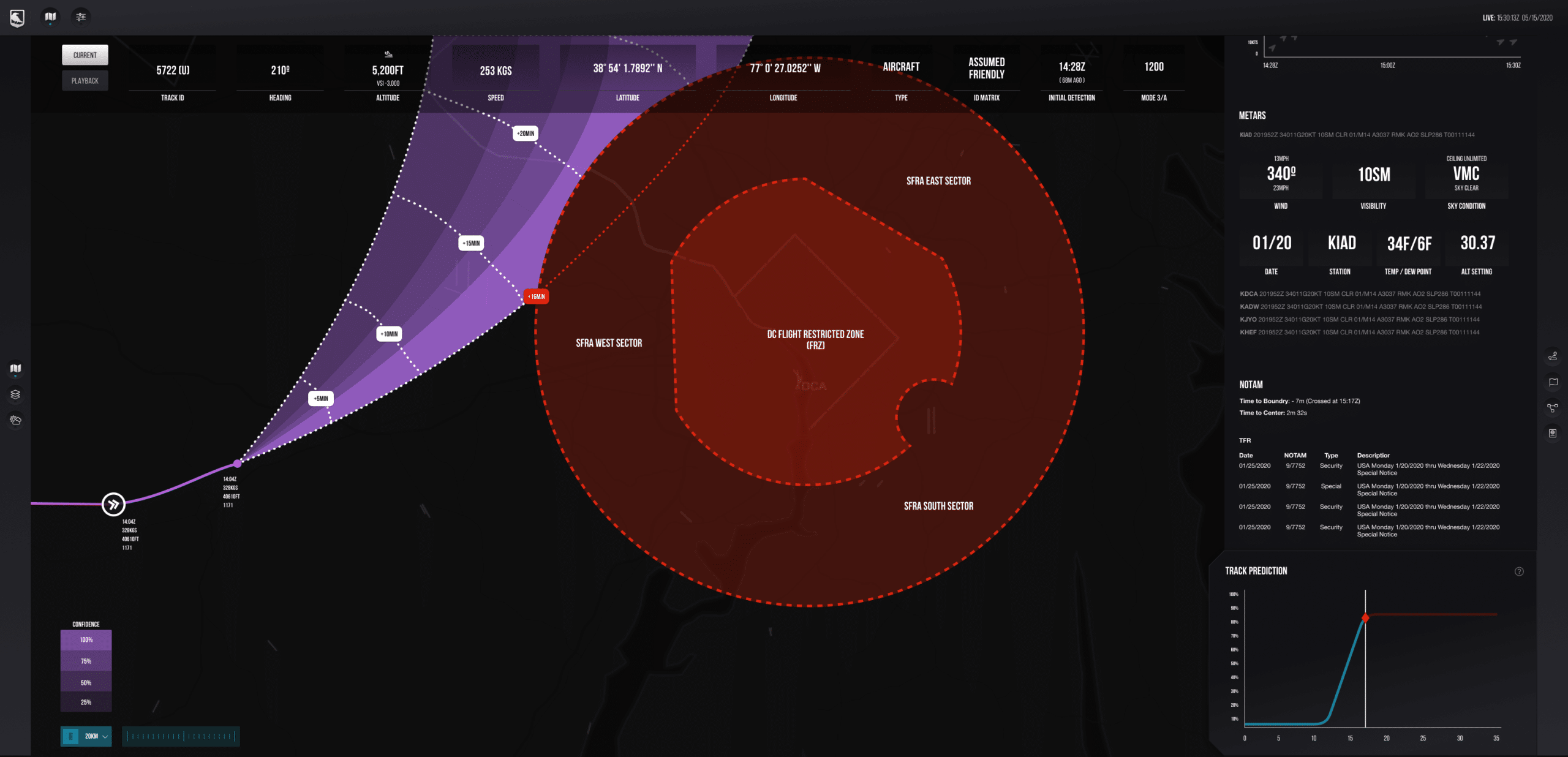
Task: Click the 30.37 altimeter setting
Action: pyautogui.click(x=1477, y=243)
